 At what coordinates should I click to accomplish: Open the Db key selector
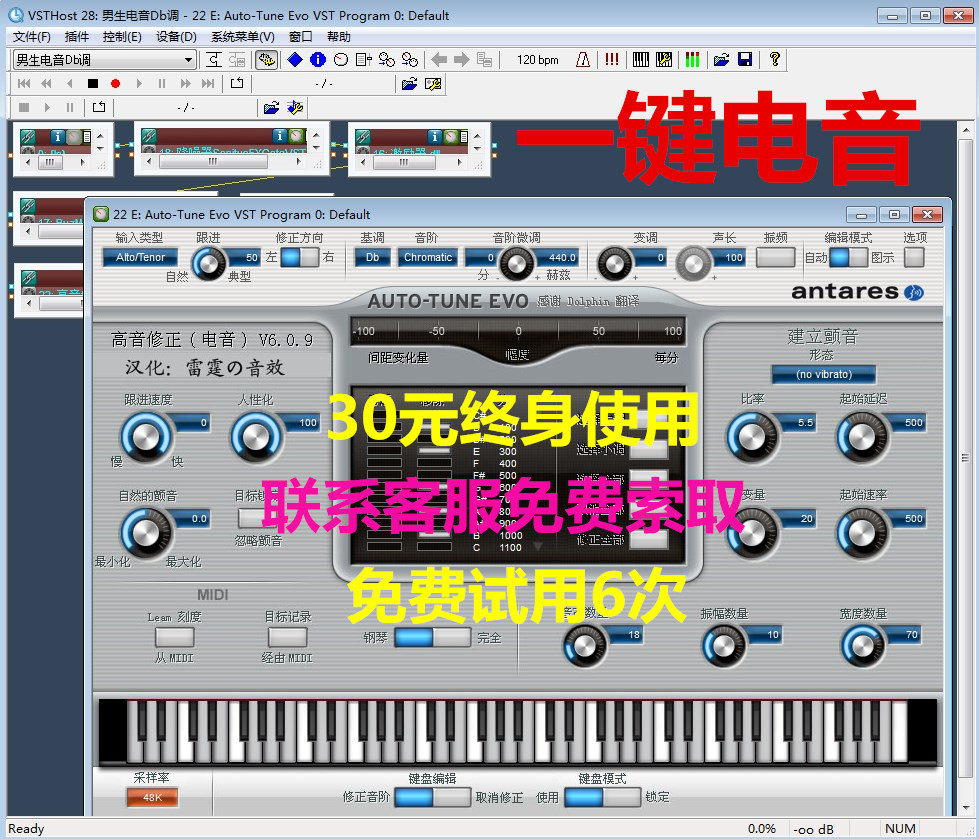pos(372,257)
